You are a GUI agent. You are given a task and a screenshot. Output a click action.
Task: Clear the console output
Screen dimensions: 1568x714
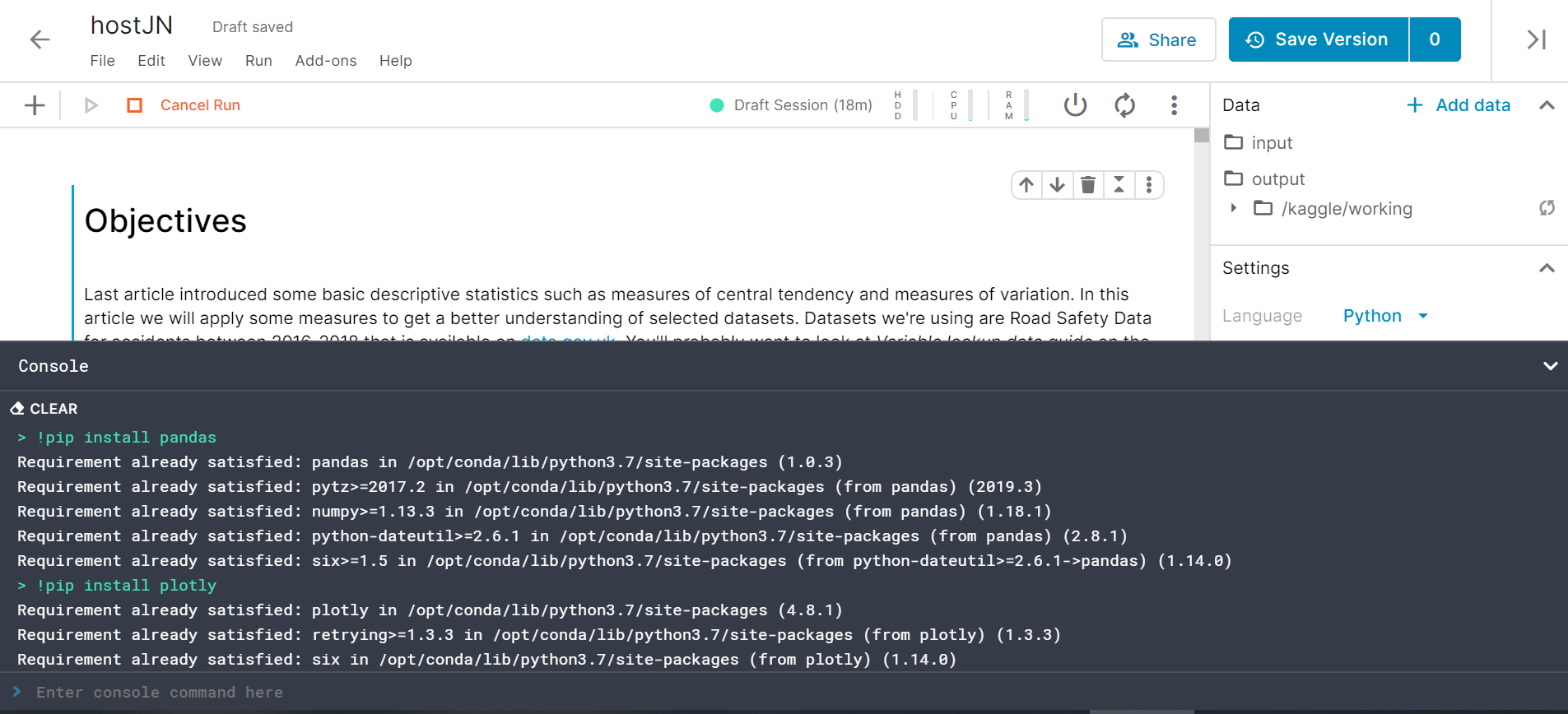pyautogui.click(x=44, y=409)
